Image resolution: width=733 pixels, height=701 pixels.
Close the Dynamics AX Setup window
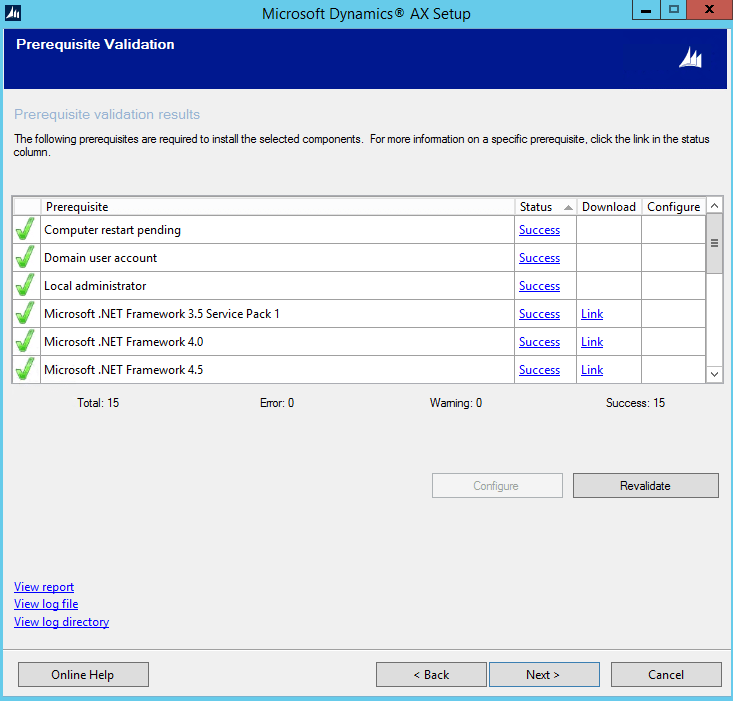tap(709, 10)
